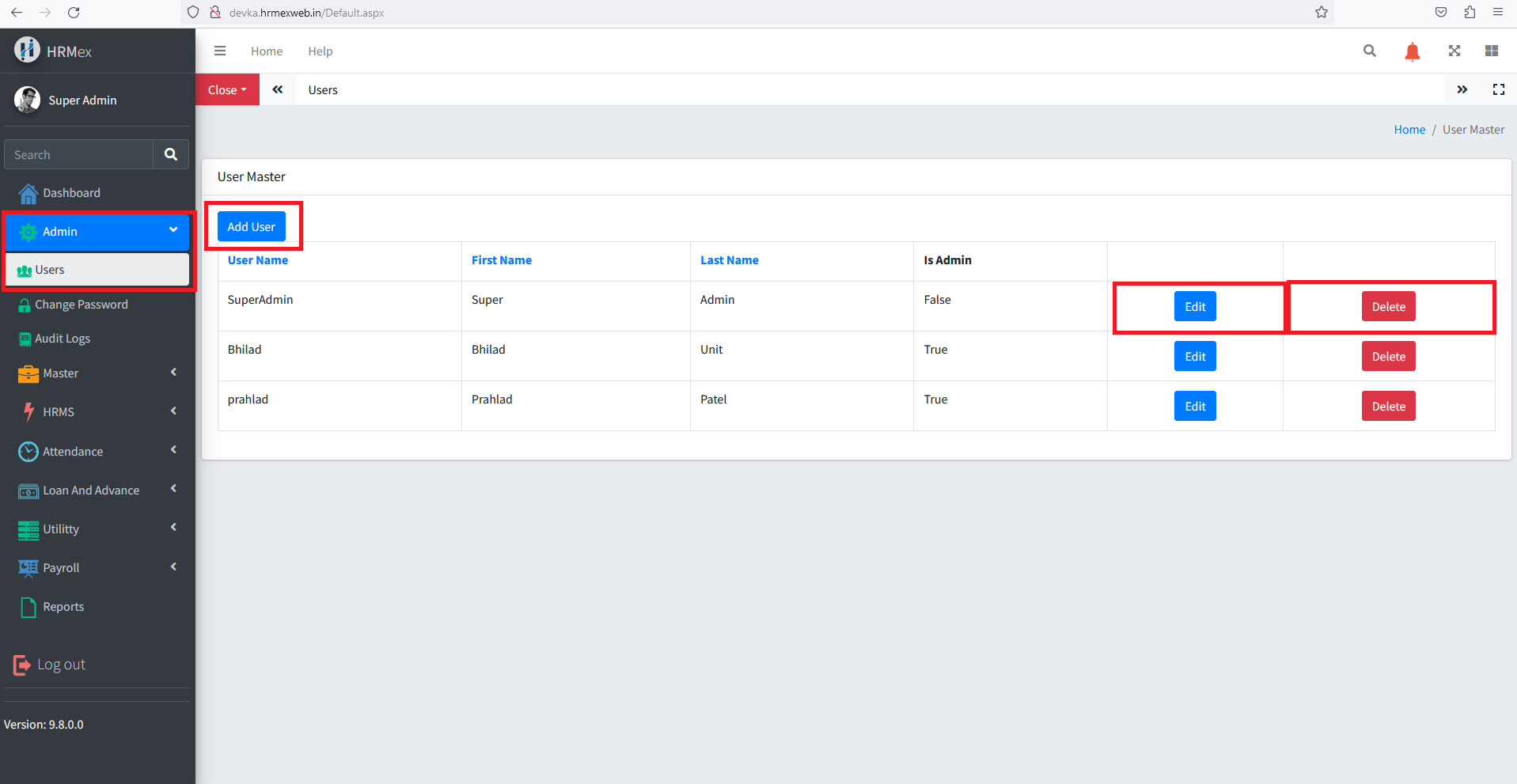Open Audit Logs from sidebar
The height and width of the screenshot is (784, 1517).
pyautogui.click(x=63, y=339)
